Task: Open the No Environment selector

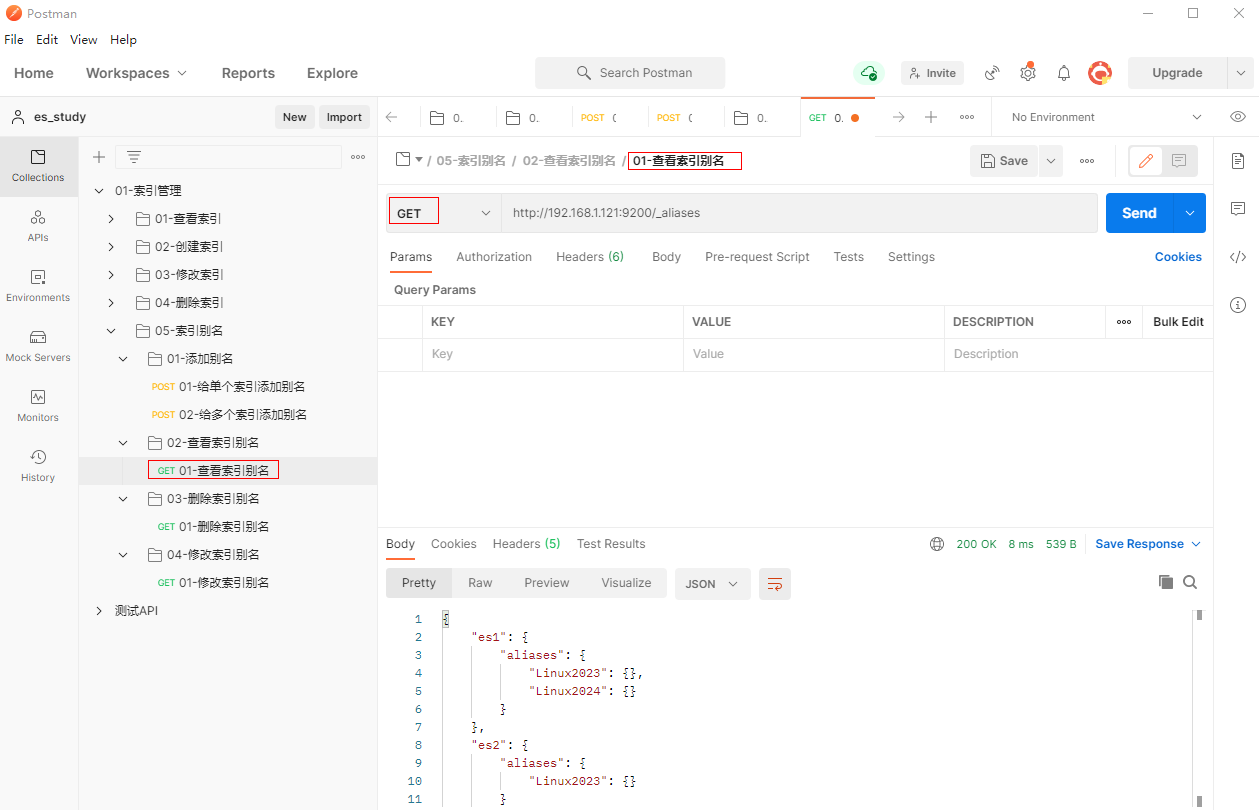Action: [1105, 117]
